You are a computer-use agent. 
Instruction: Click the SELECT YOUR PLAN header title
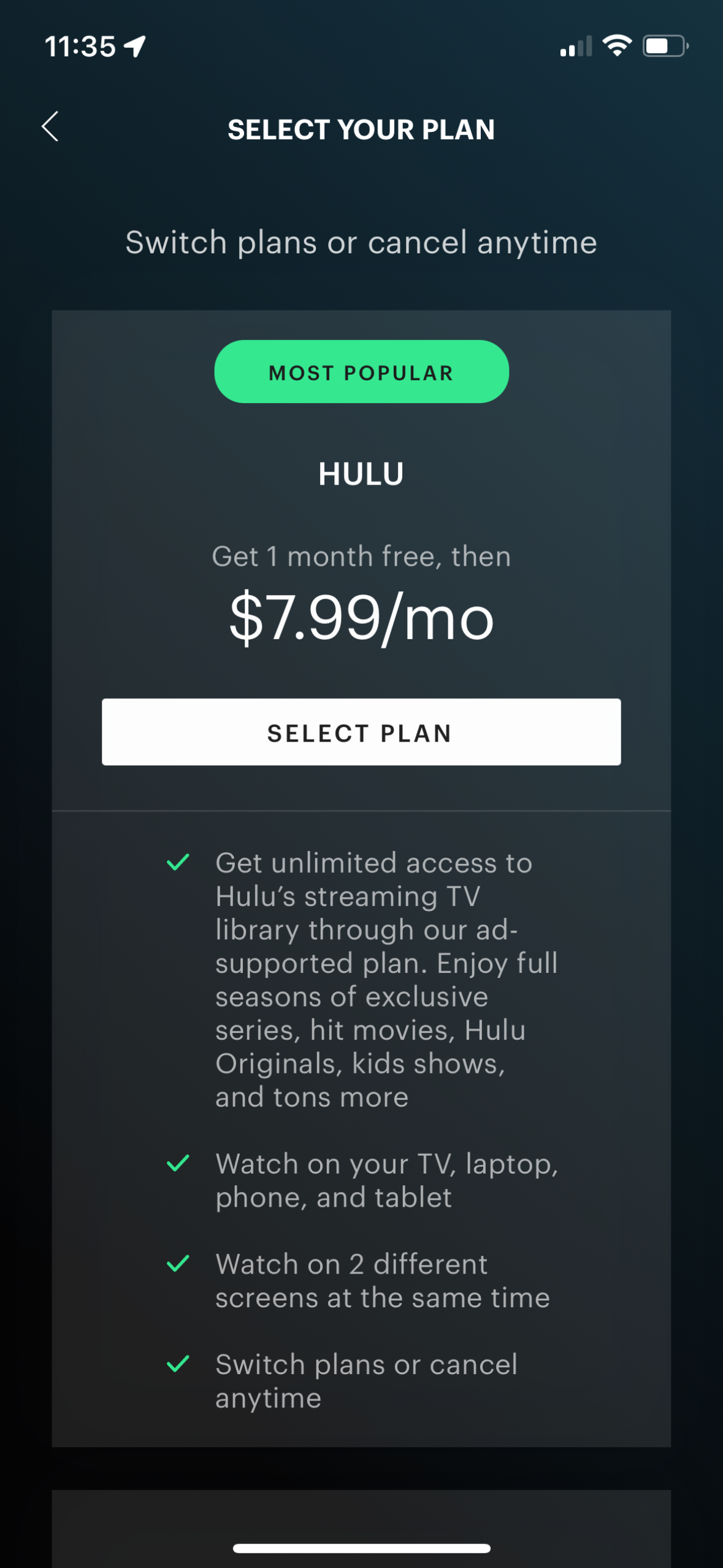click(362, 129)
